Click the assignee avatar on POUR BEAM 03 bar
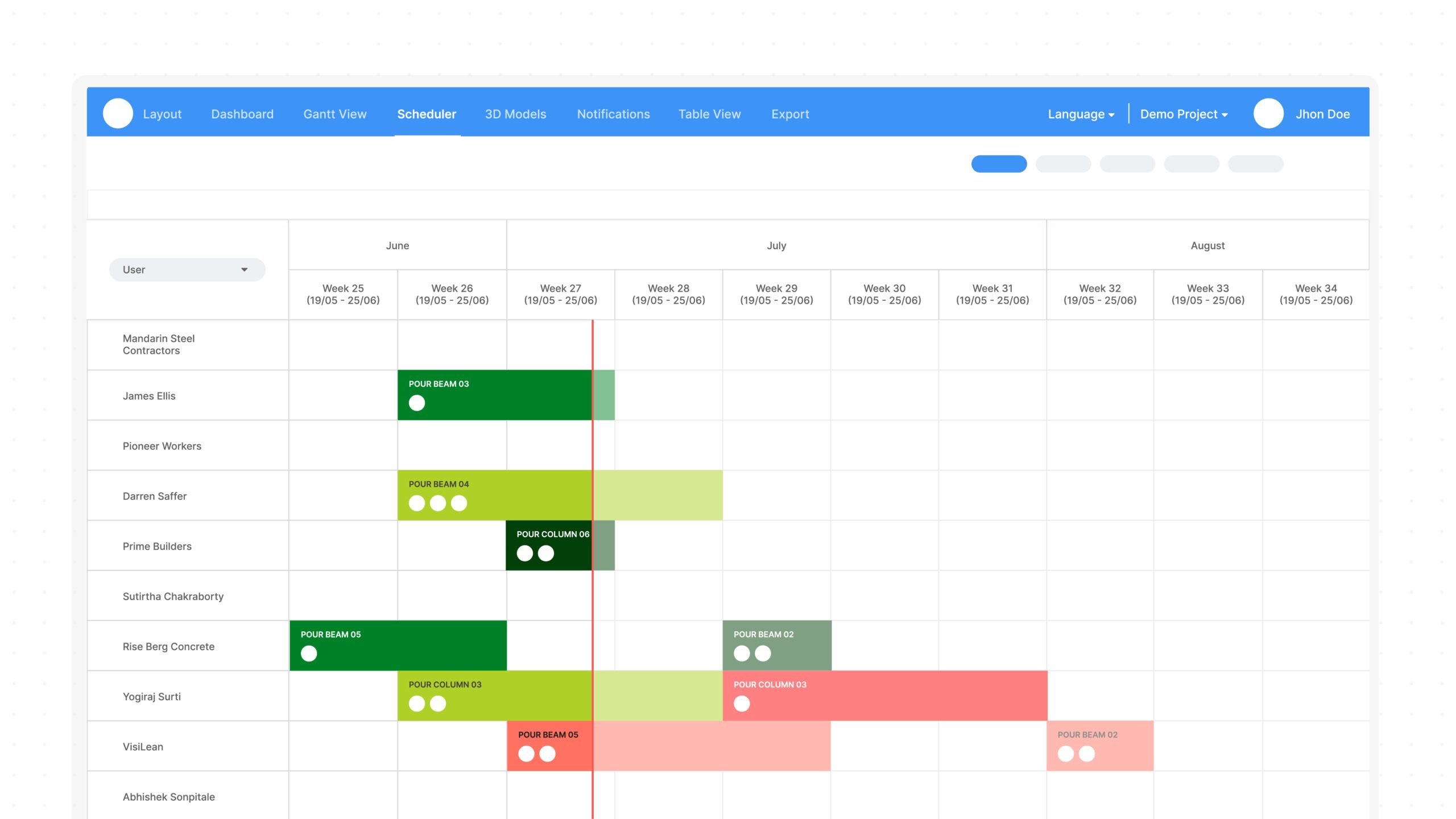 pos(417,403)
